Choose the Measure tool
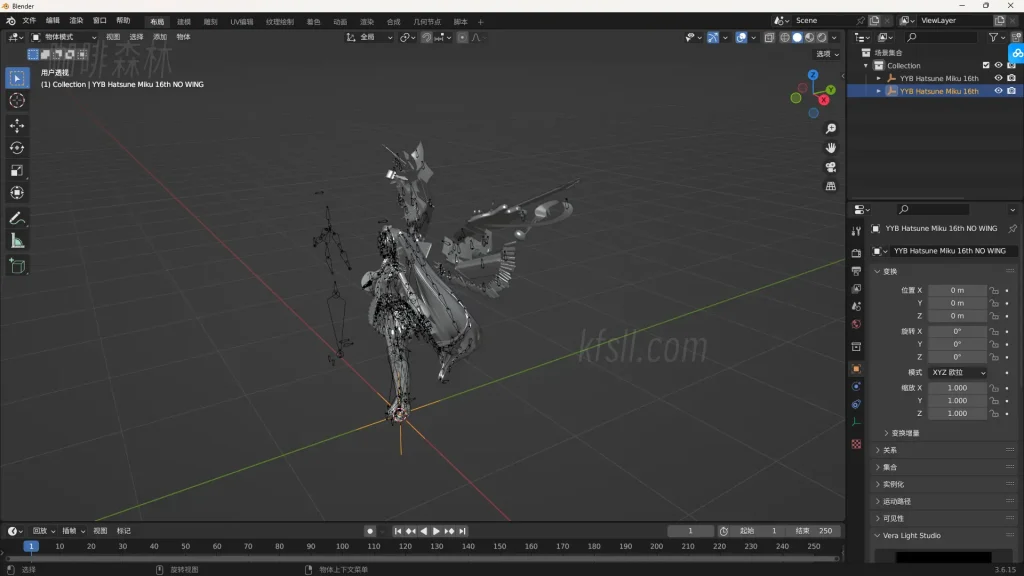1024x576 pixels. click(17, 241)
